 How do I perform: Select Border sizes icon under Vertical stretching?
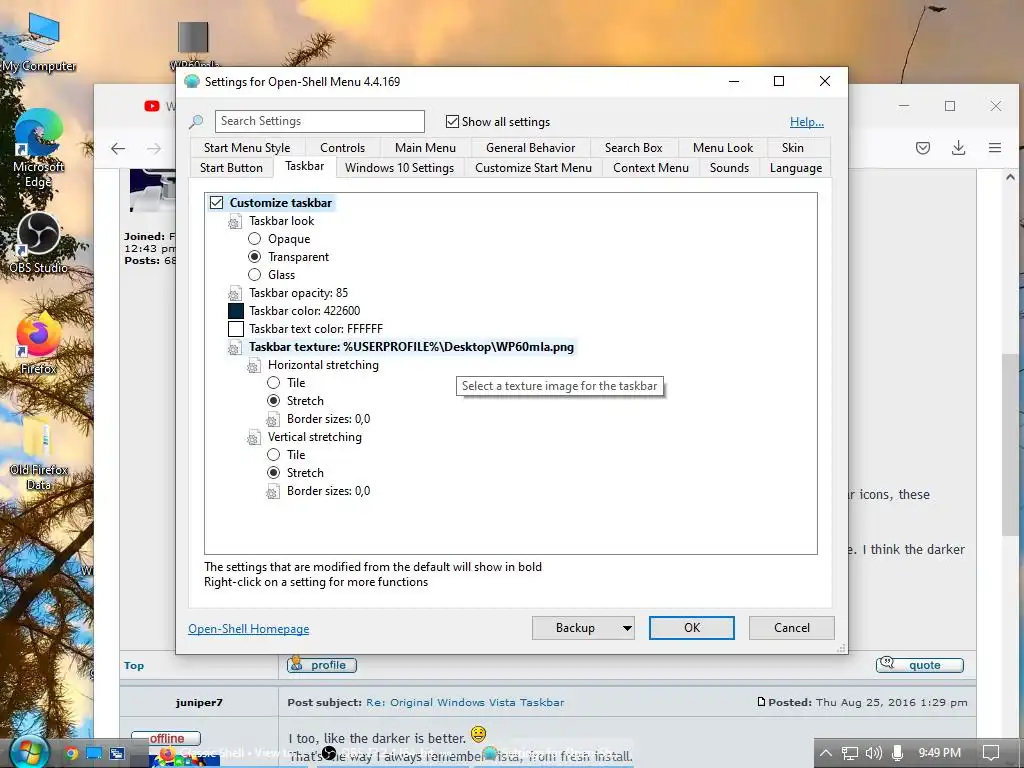pyautogui.click(x=272, y=491)
